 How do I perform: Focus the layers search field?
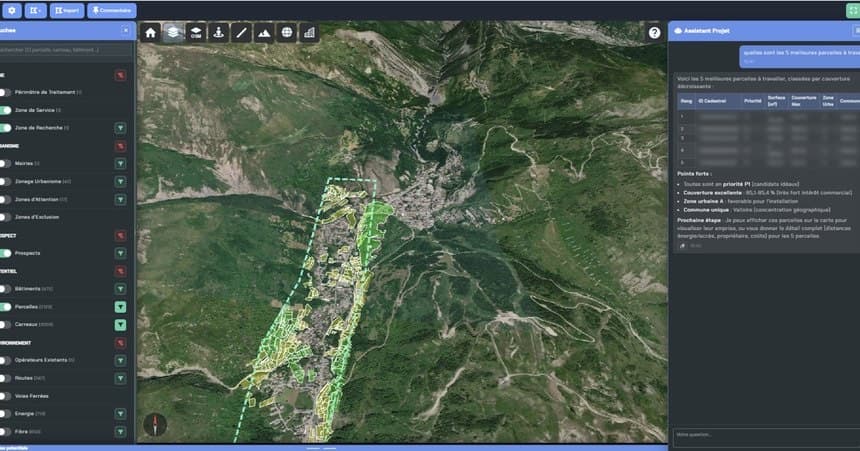(x=66, y=50)
